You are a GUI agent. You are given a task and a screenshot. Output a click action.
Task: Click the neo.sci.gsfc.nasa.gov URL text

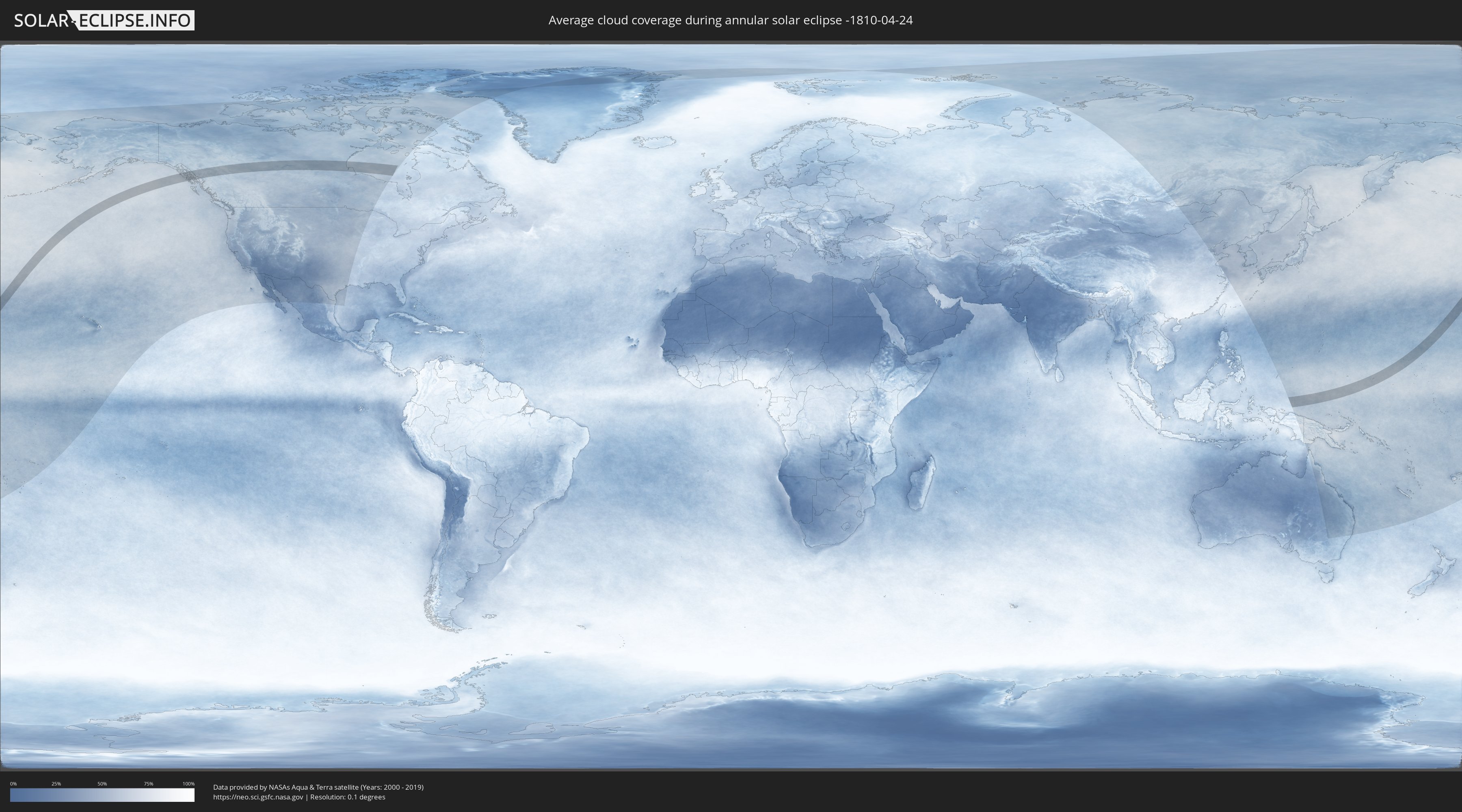pos(258,797)
